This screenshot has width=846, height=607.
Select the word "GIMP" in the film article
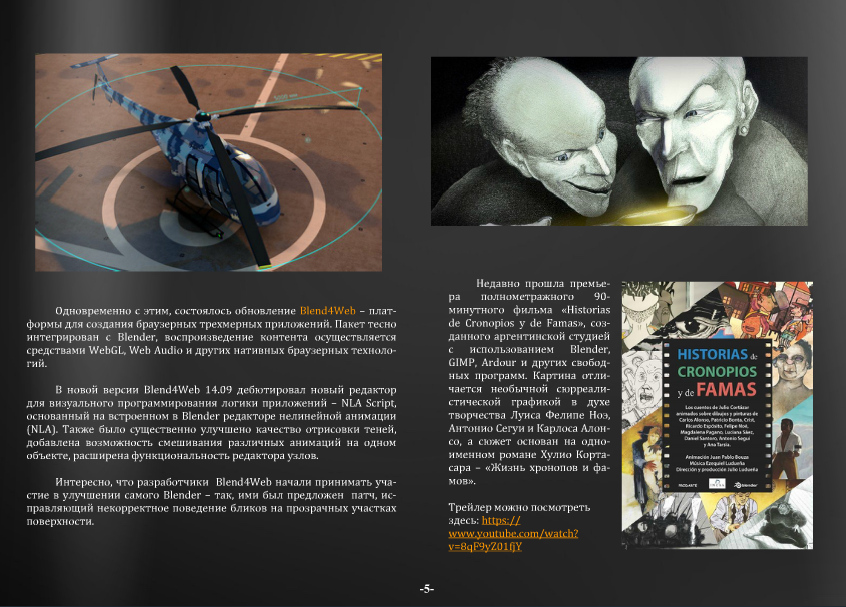tap(462, 363)
